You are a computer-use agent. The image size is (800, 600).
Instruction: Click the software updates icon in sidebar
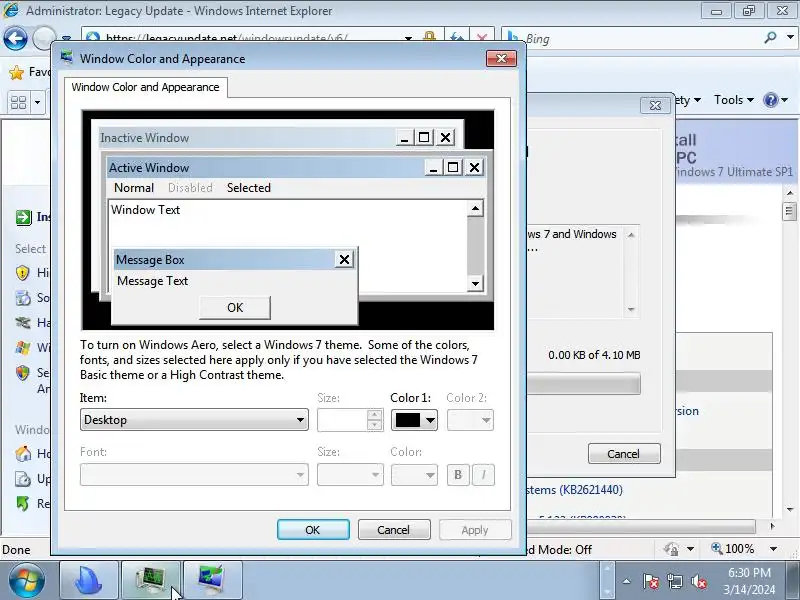23,297
